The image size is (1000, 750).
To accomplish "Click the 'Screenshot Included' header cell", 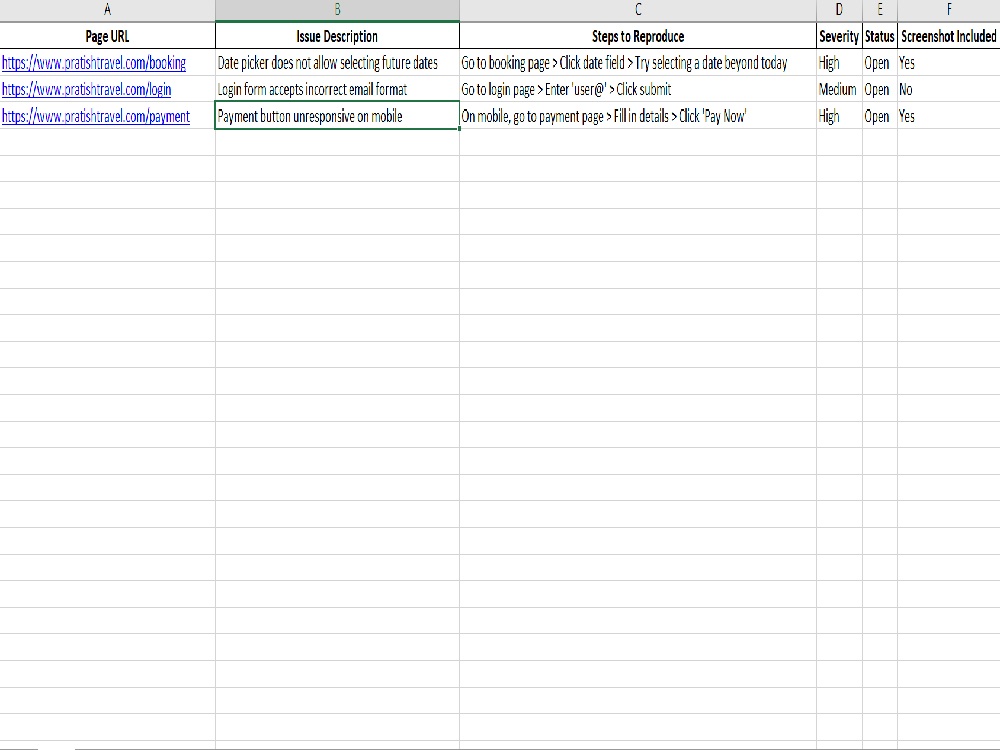I will 949,36.
